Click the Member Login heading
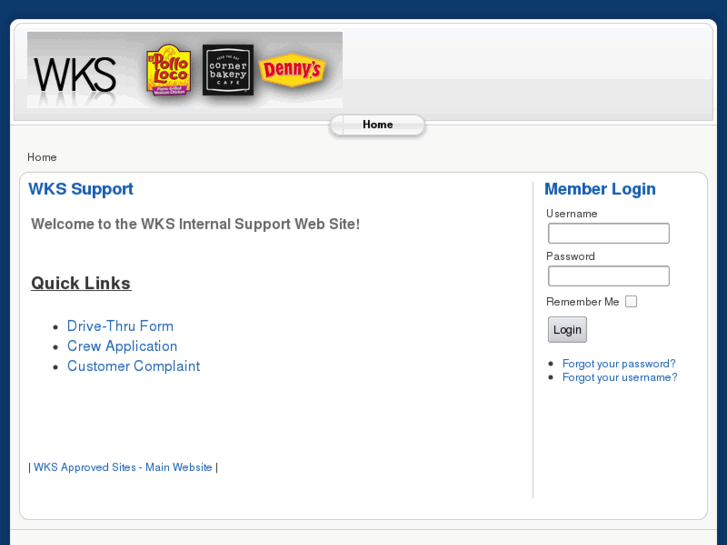 [x=599, y=189]
